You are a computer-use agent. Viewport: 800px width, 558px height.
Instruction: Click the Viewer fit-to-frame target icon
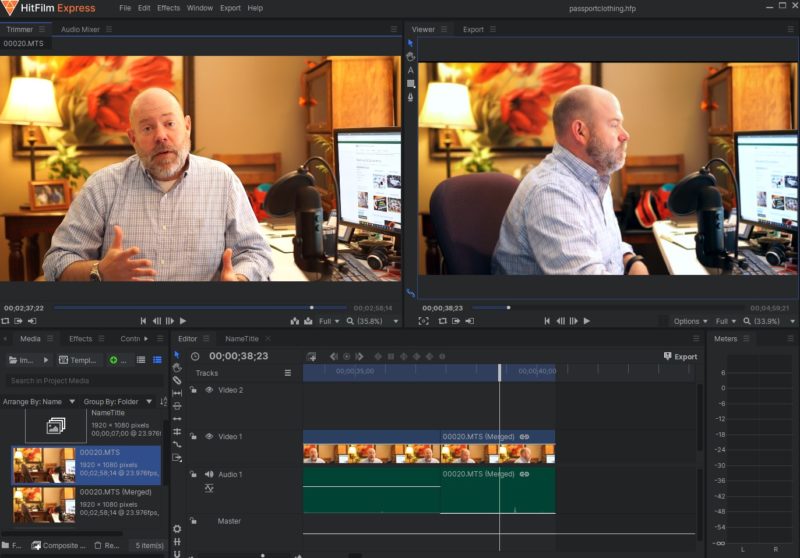click(x=423, y=321)
